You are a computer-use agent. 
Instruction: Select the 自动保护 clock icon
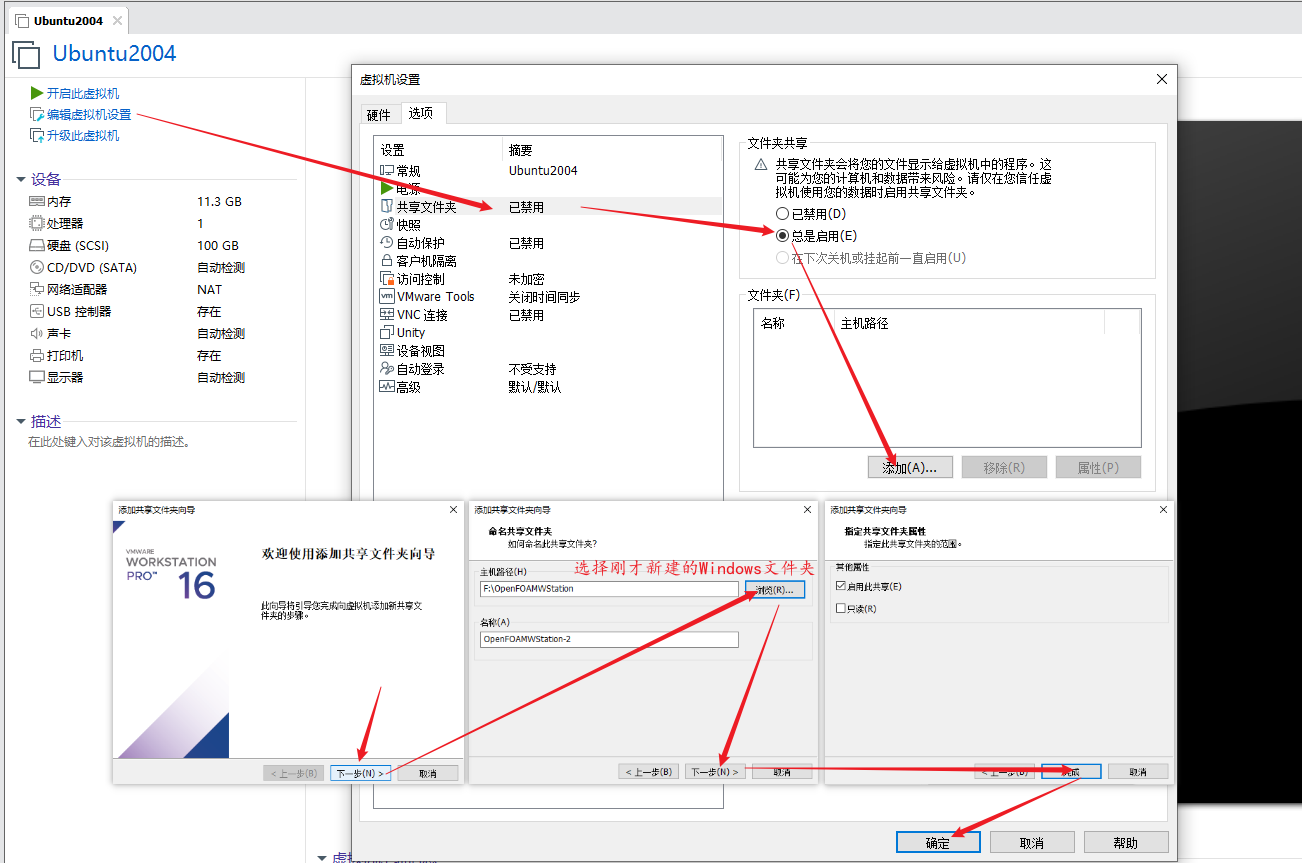(x=388, y=243)
